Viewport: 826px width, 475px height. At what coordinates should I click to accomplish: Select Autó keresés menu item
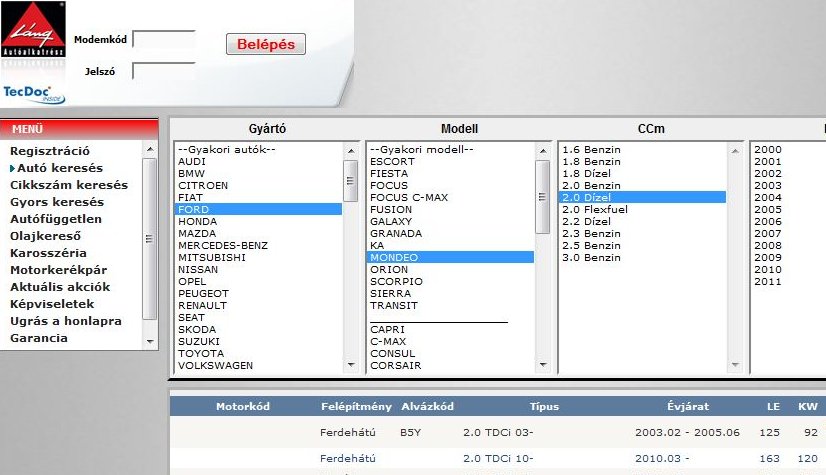coord(60,168)
